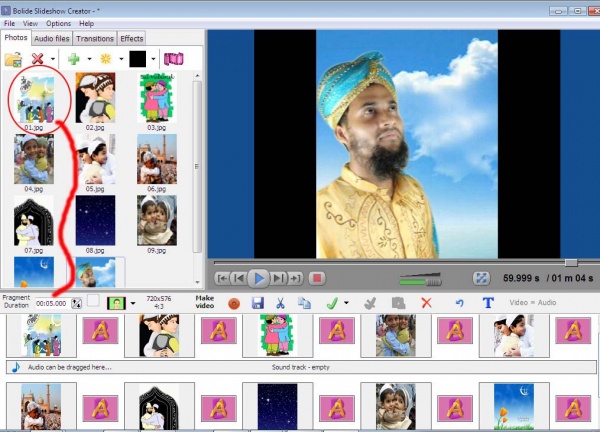The width and height of the screenshot is (600, 432).
Task: Click the Sound track - empty bar
Action: 301,367
